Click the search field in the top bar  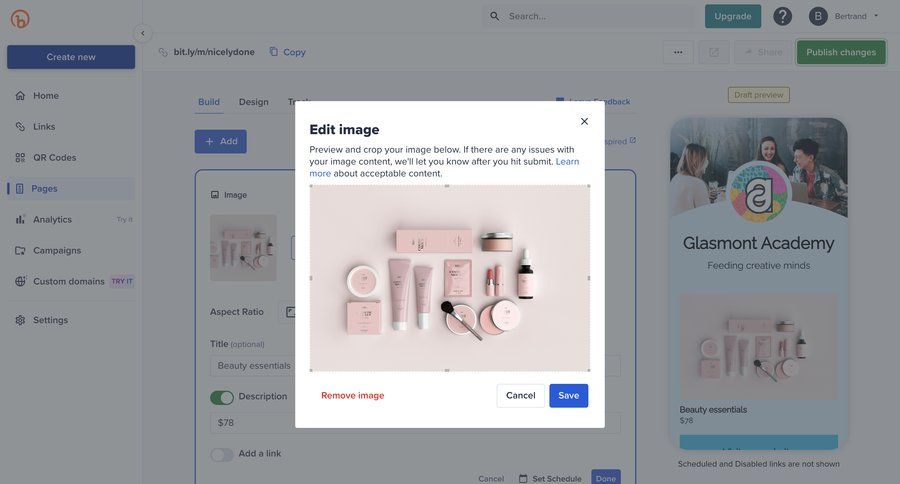[588, 16]
